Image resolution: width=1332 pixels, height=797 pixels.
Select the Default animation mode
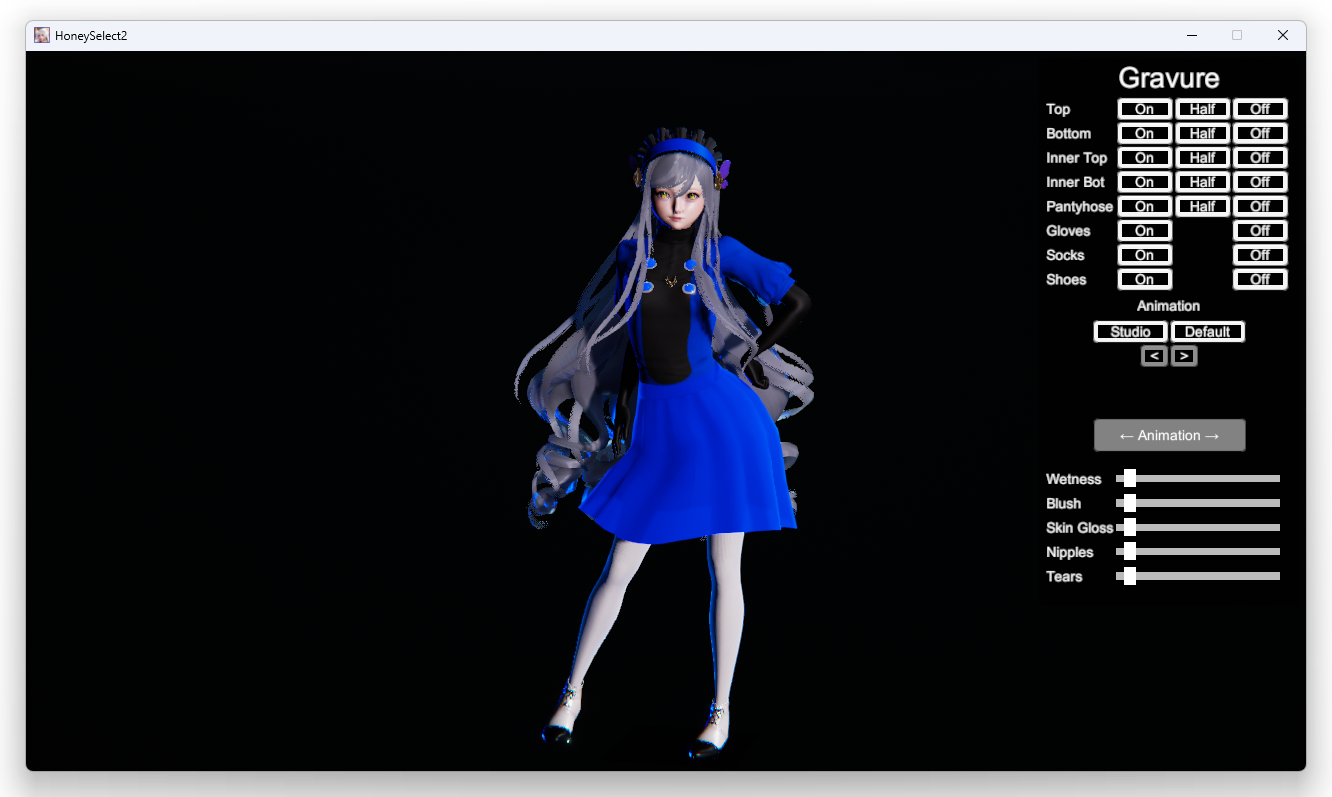[x=1207, y=331]
